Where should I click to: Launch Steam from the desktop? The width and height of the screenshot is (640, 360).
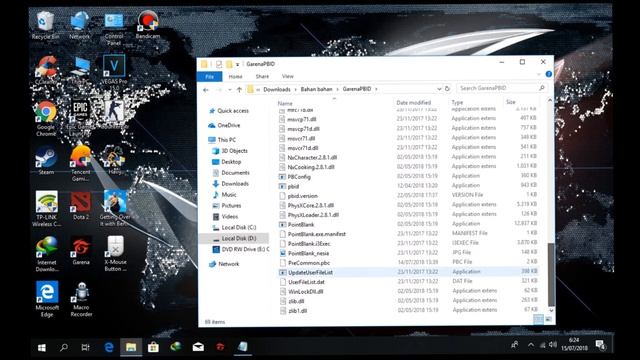tap(46, 161)
